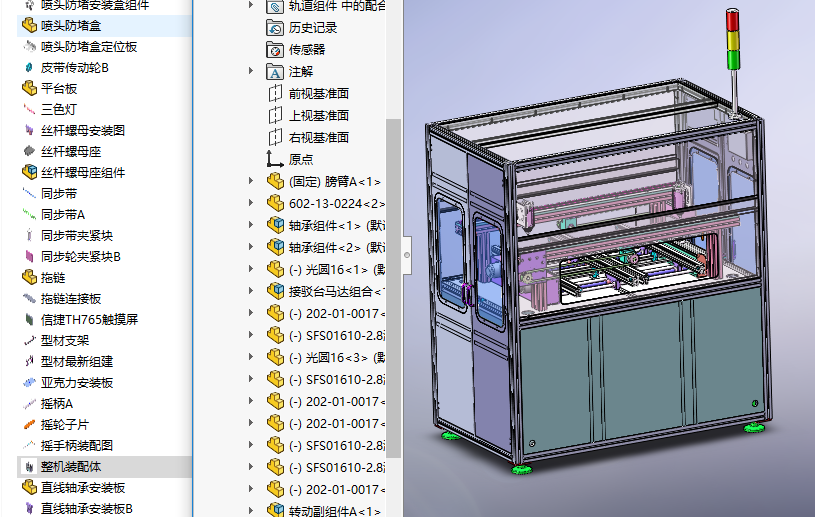The image size is (815, 517).
Task: Click the 拖链 part icon
Action: (29, 277)
